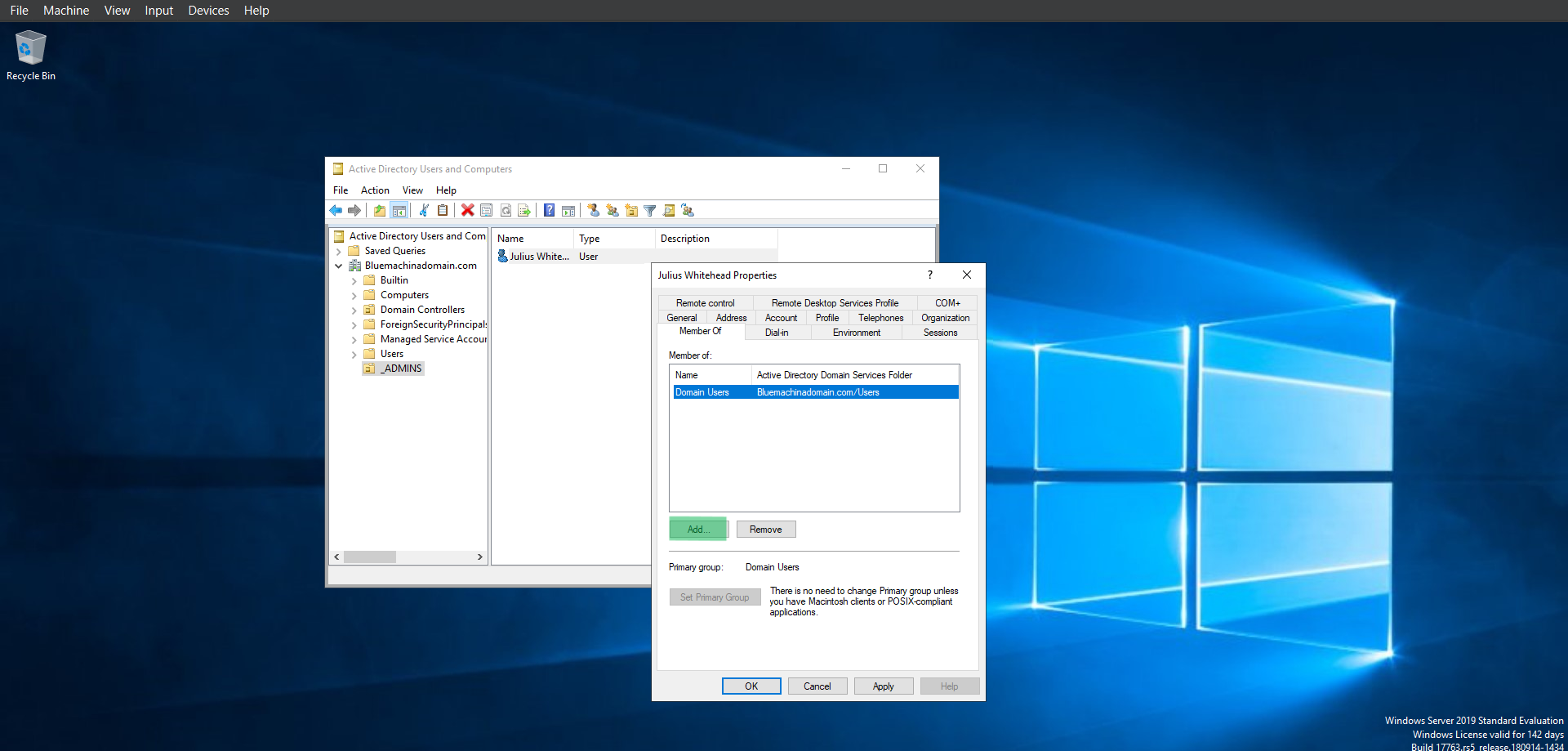
Task: Open the ADUC Help menu
Action: click(446, 190)
